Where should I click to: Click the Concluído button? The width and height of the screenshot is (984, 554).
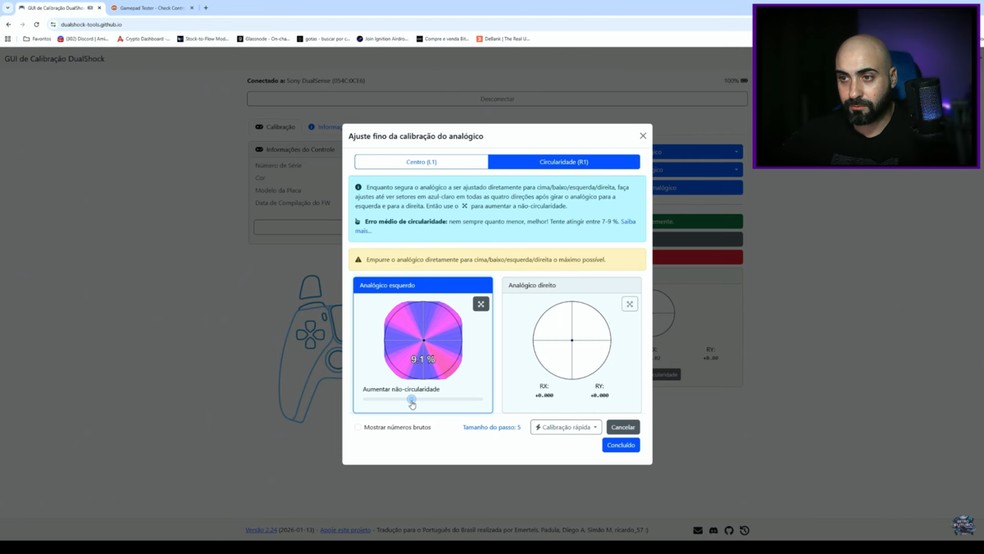click(621, 445)
